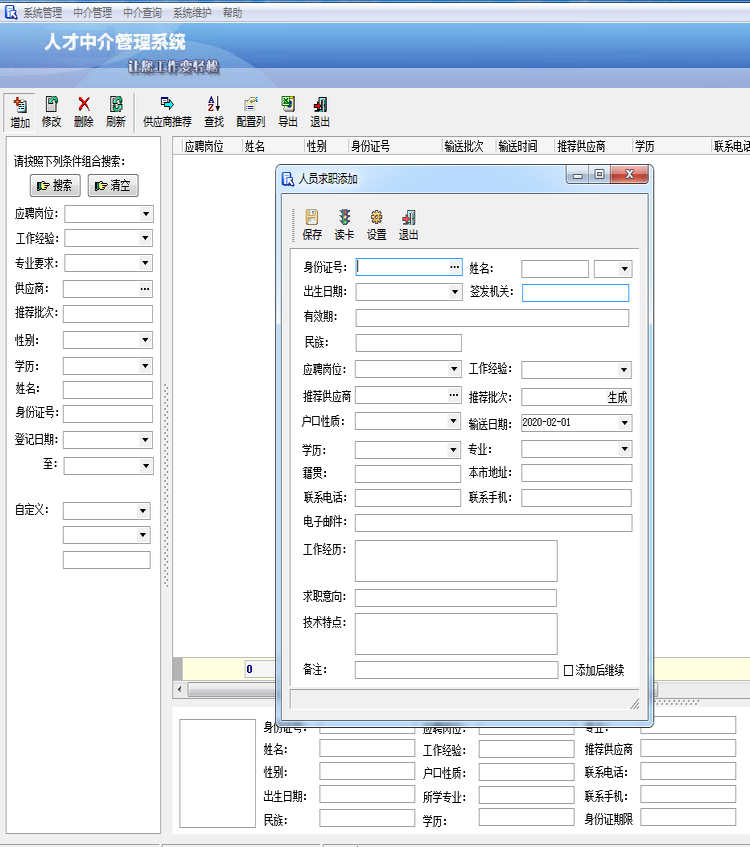
Task: Click the 导出 (export) toolbar icon
Action: click(288, 112)
